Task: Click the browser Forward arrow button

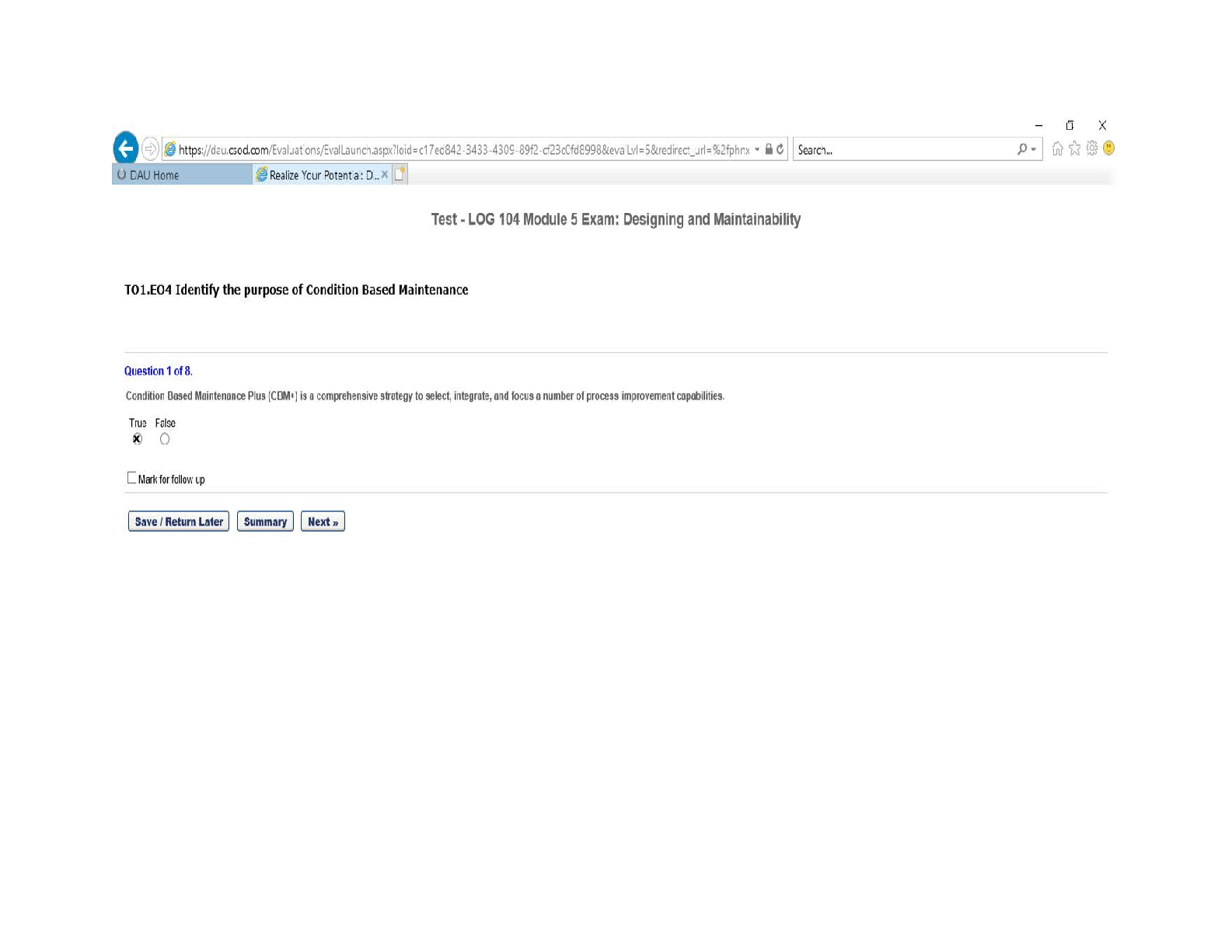Action: (150, 148)
